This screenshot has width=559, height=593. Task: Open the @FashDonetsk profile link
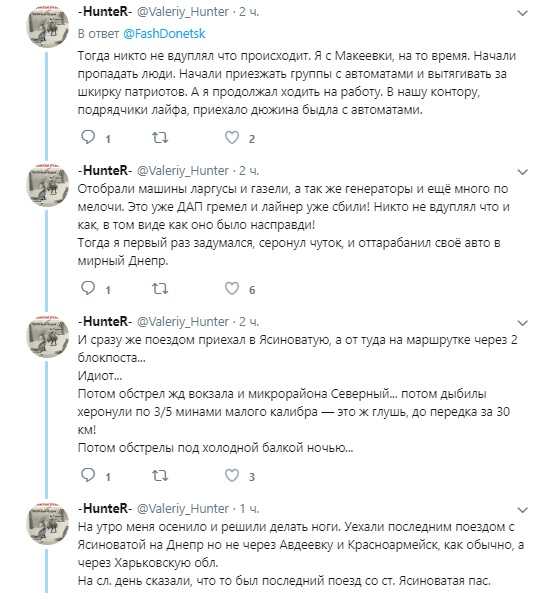(x=164, y=34)
